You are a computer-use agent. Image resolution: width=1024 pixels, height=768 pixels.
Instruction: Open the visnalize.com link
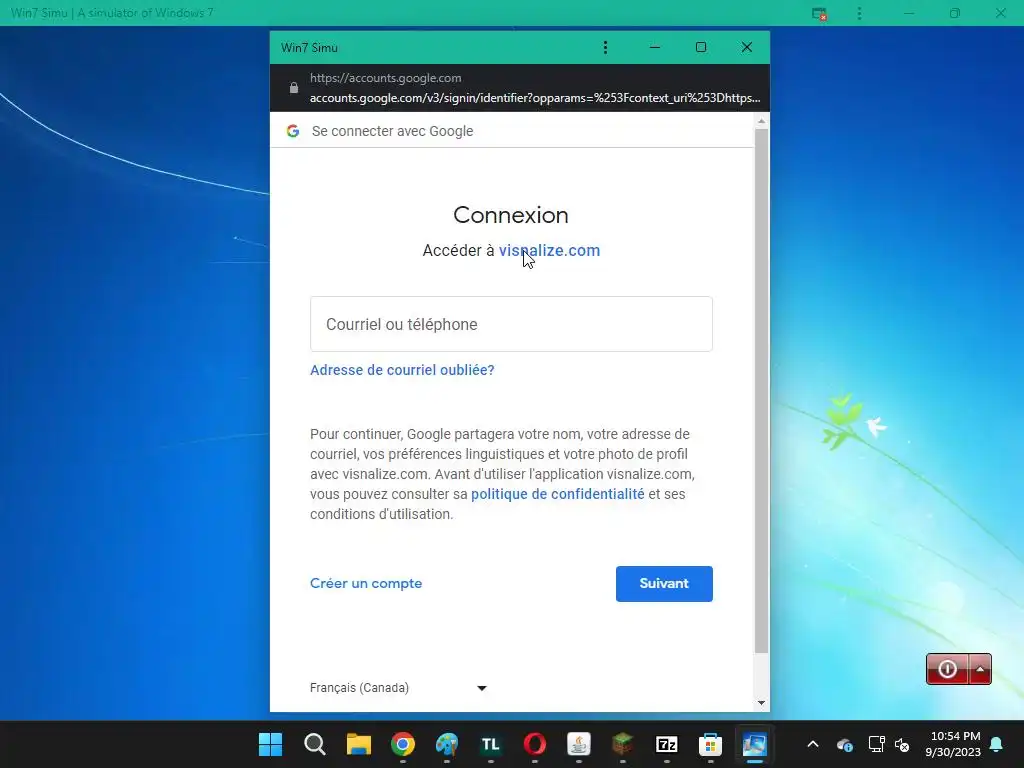(x=549, y=250)
